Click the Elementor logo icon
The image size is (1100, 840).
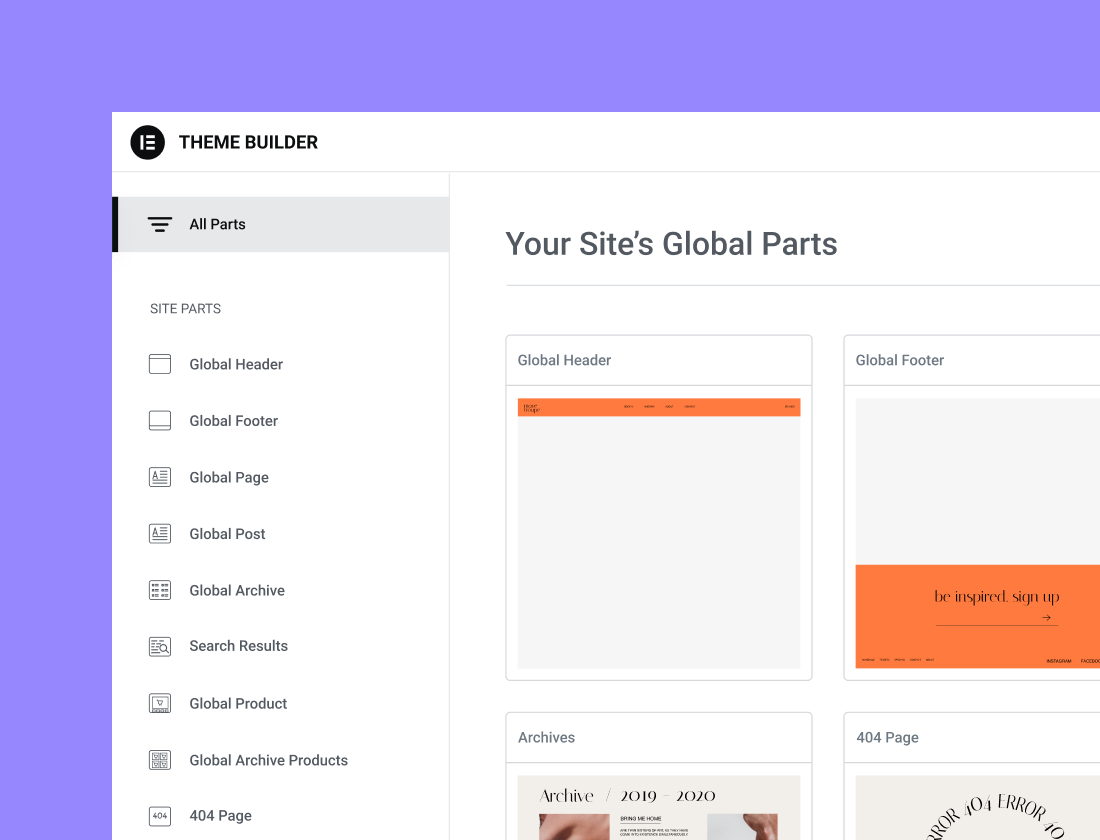click(147, 142)
